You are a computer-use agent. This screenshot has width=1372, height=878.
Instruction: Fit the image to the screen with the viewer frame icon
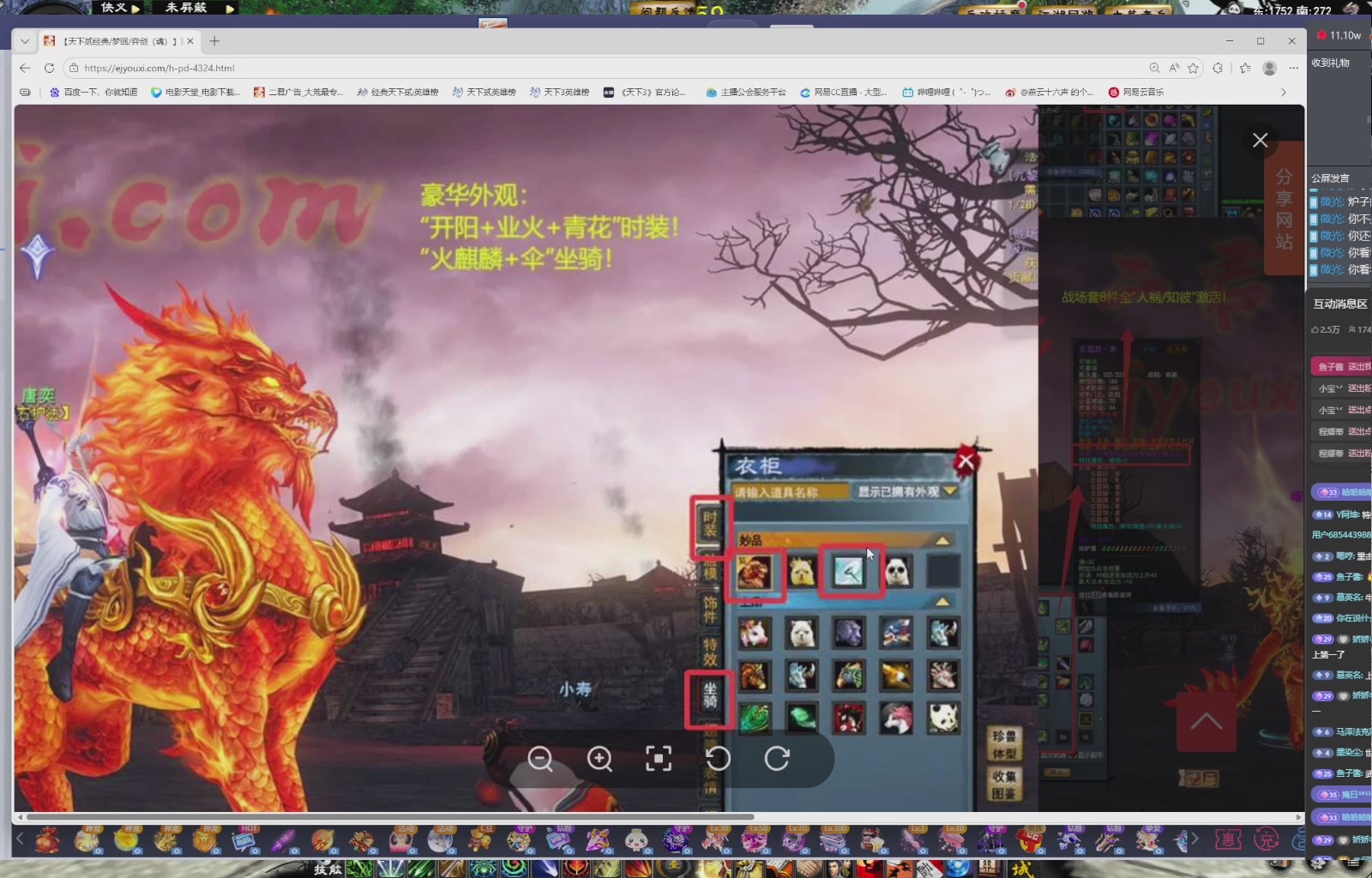pyautogui.click(x=659, y=759)
